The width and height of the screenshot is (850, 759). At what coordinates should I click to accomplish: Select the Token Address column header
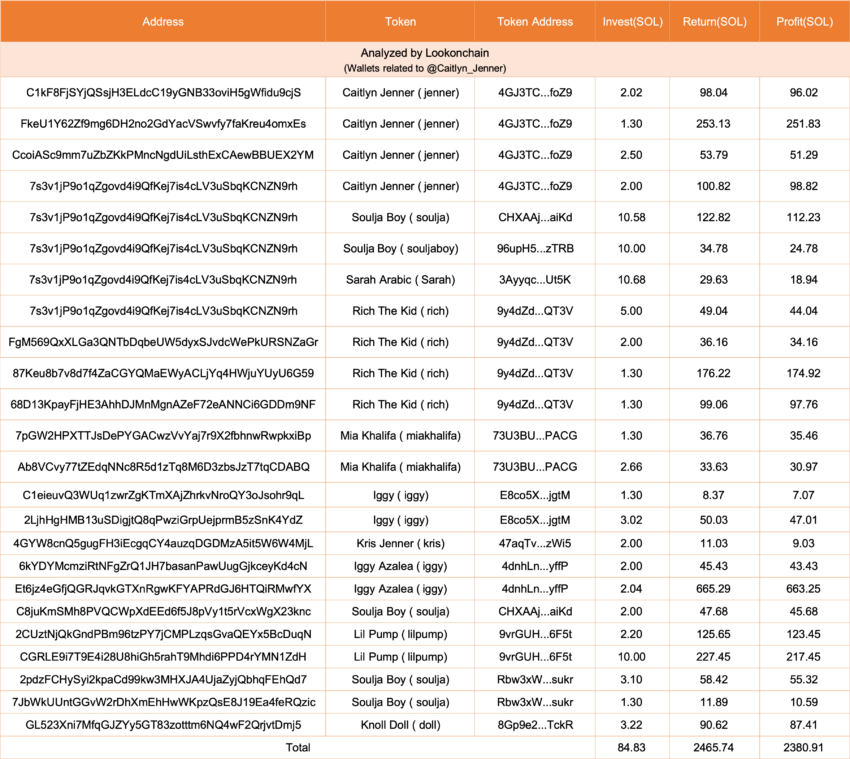point(535,22)
